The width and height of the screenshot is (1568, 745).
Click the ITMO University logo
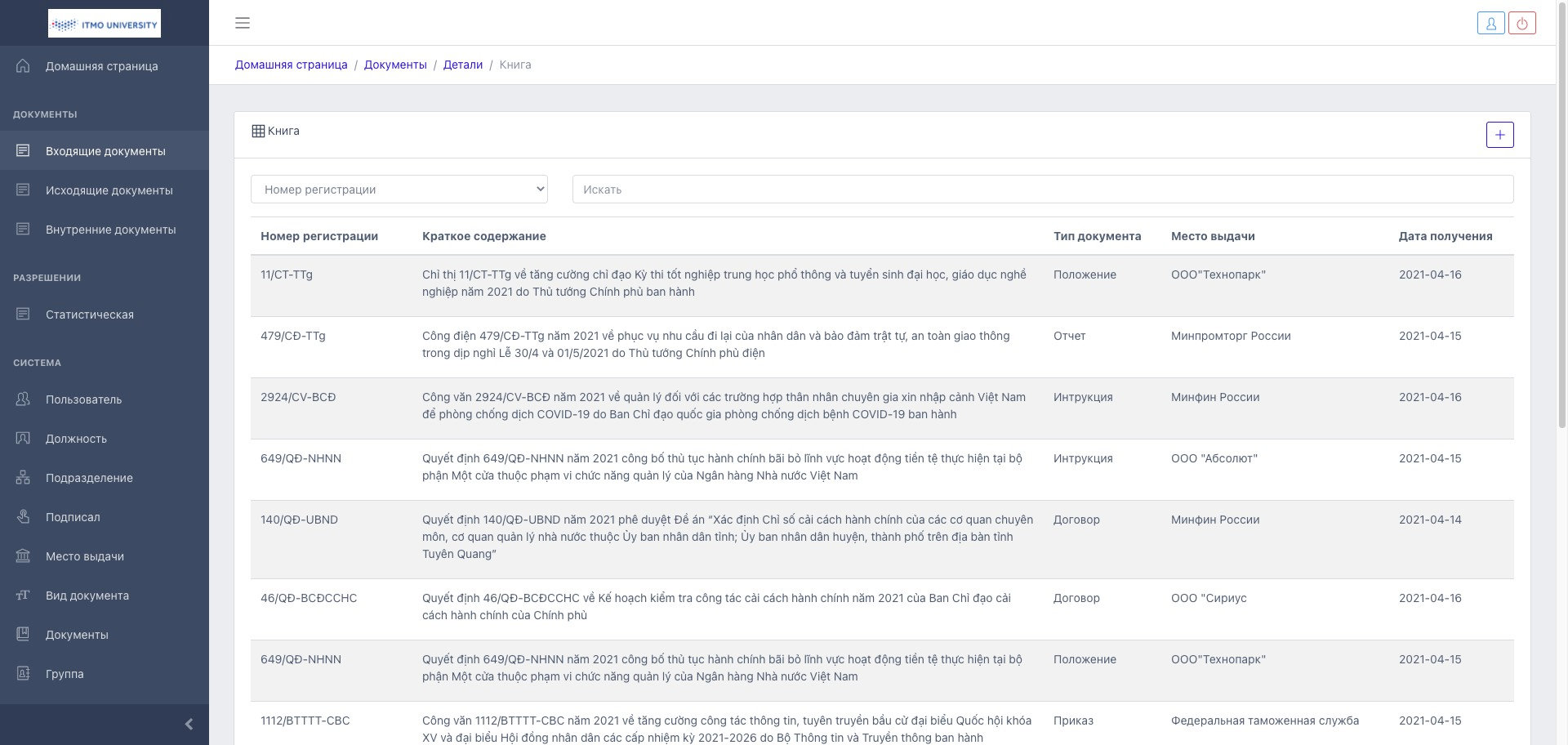click(x=105, y=24)
